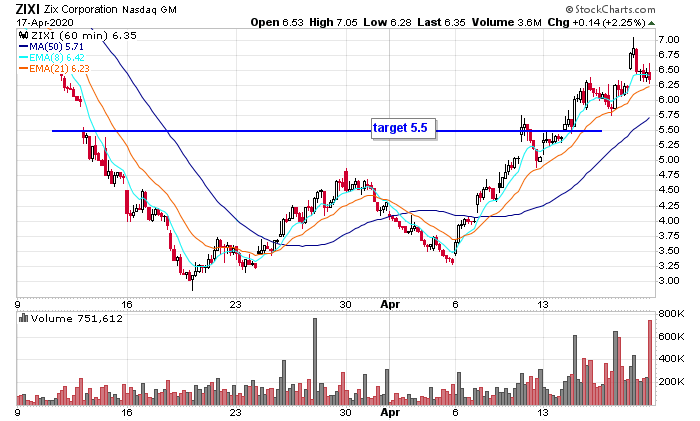Click the 5.50 price axis label

point(669,129)
